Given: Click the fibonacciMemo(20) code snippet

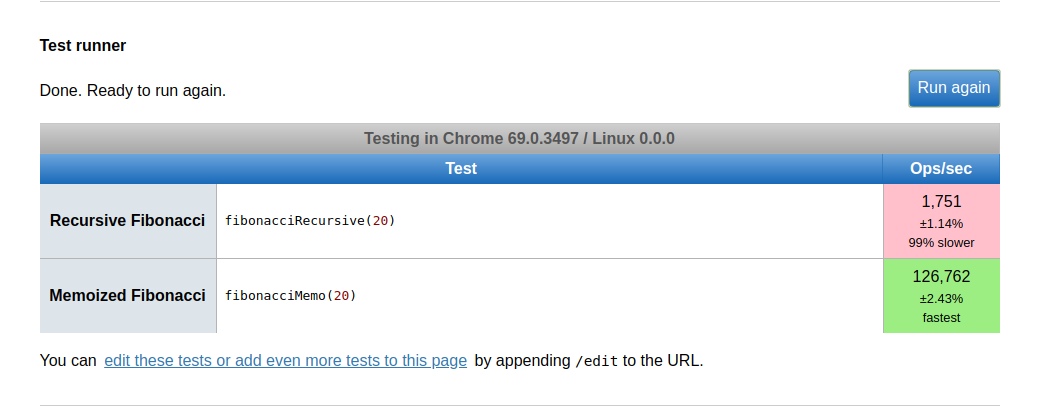Looking at the screenshot, I should (291, 296).
